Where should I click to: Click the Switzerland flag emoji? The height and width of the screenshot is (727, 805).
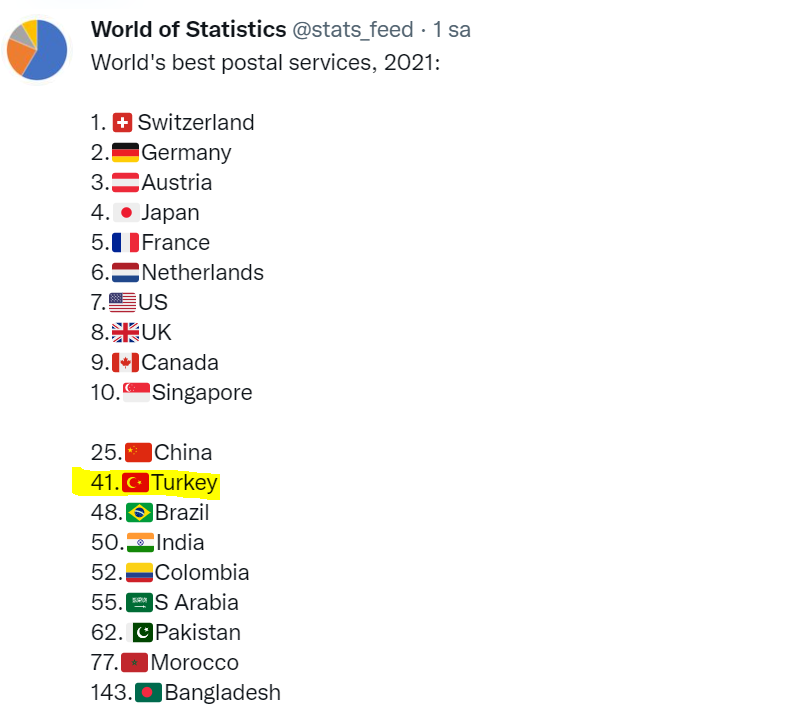click(122, 123)
